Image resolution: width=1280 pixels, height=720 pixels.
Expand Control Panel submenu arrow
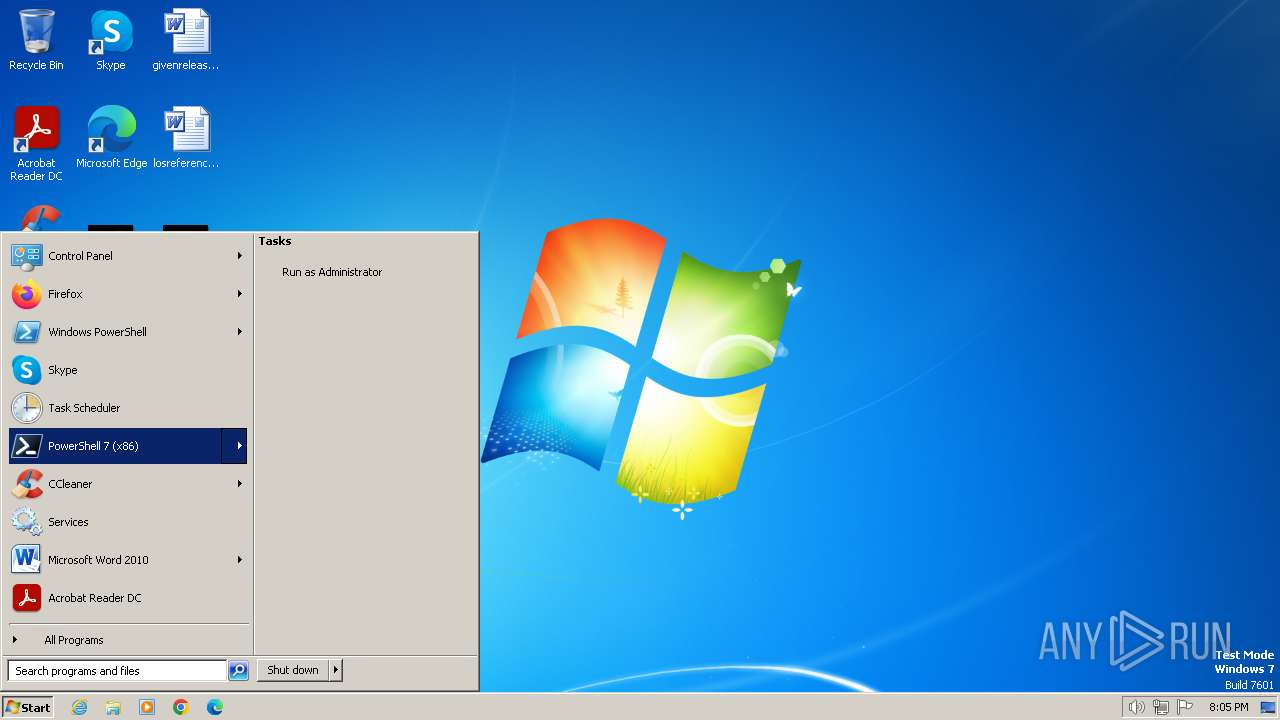coord(239,256)
